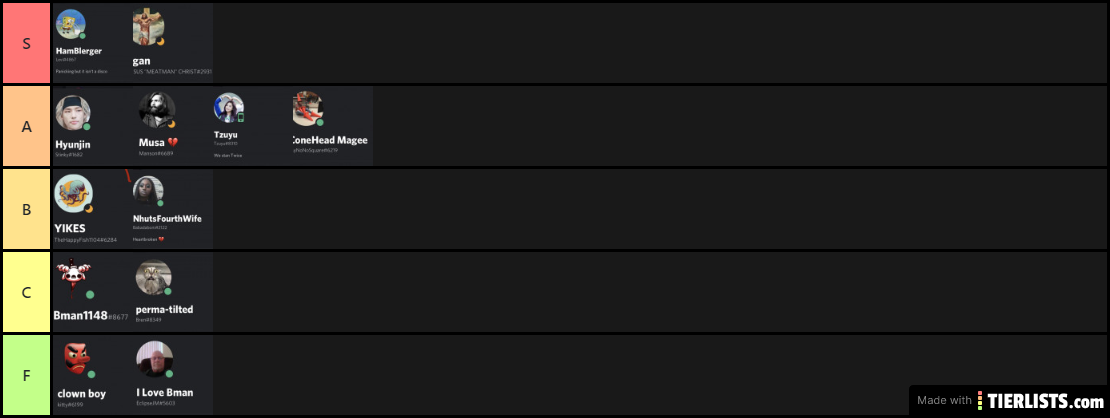
Task: Click YIKES octopus avatar
Action: pos(74,193)
